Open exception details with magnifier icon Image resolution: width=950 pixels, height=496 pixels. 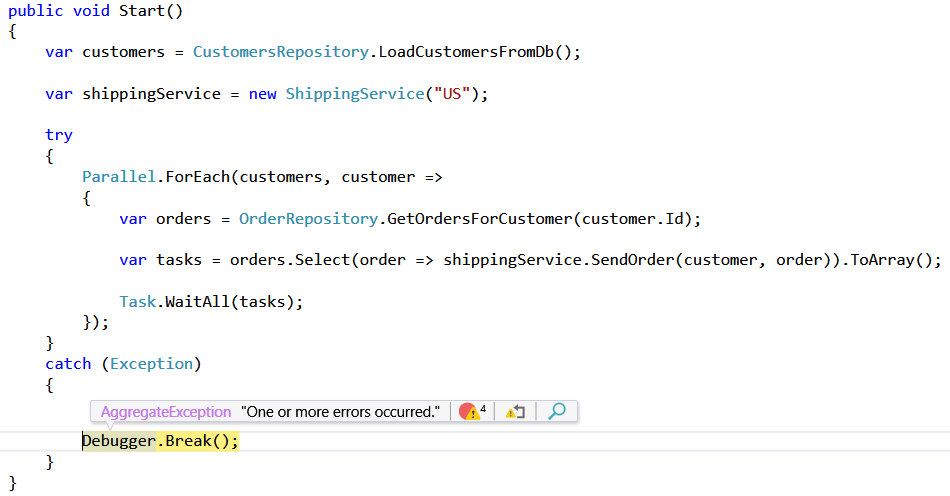[x=557, y=411]
